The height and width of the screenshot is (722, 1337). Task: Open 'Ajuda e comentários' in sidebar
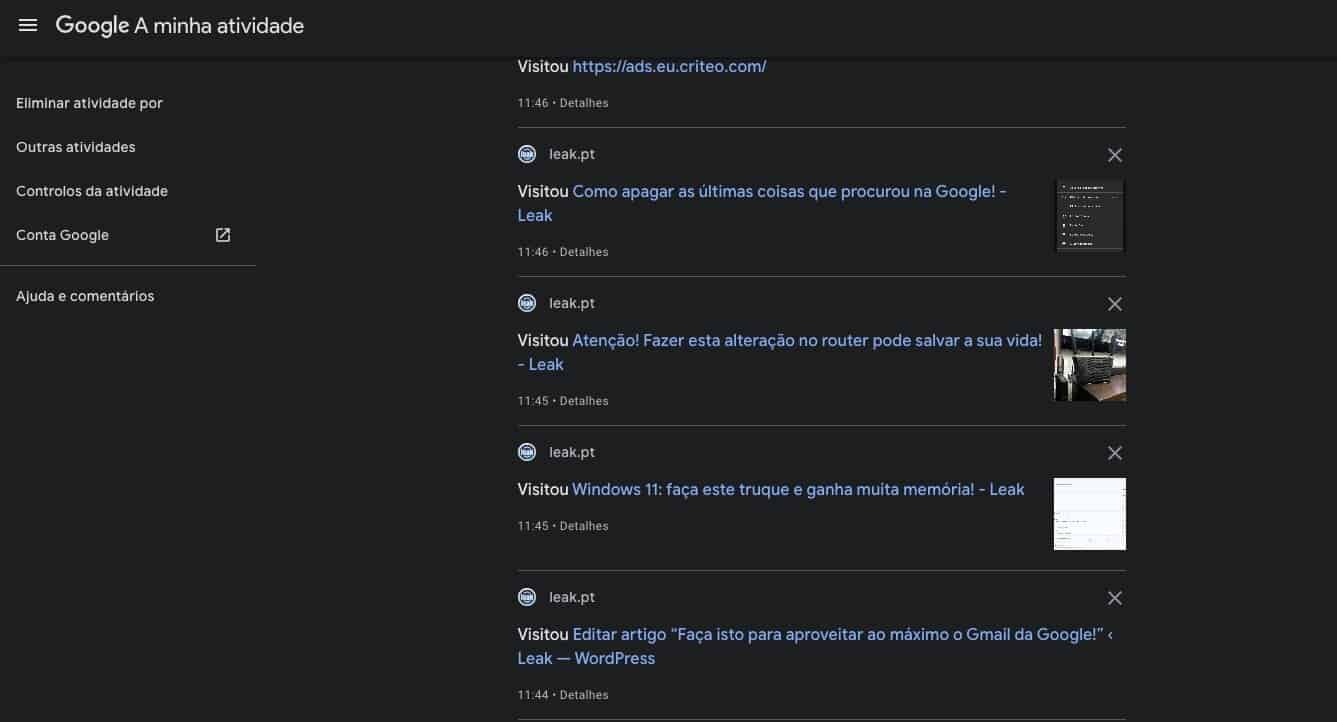[85, 296]
